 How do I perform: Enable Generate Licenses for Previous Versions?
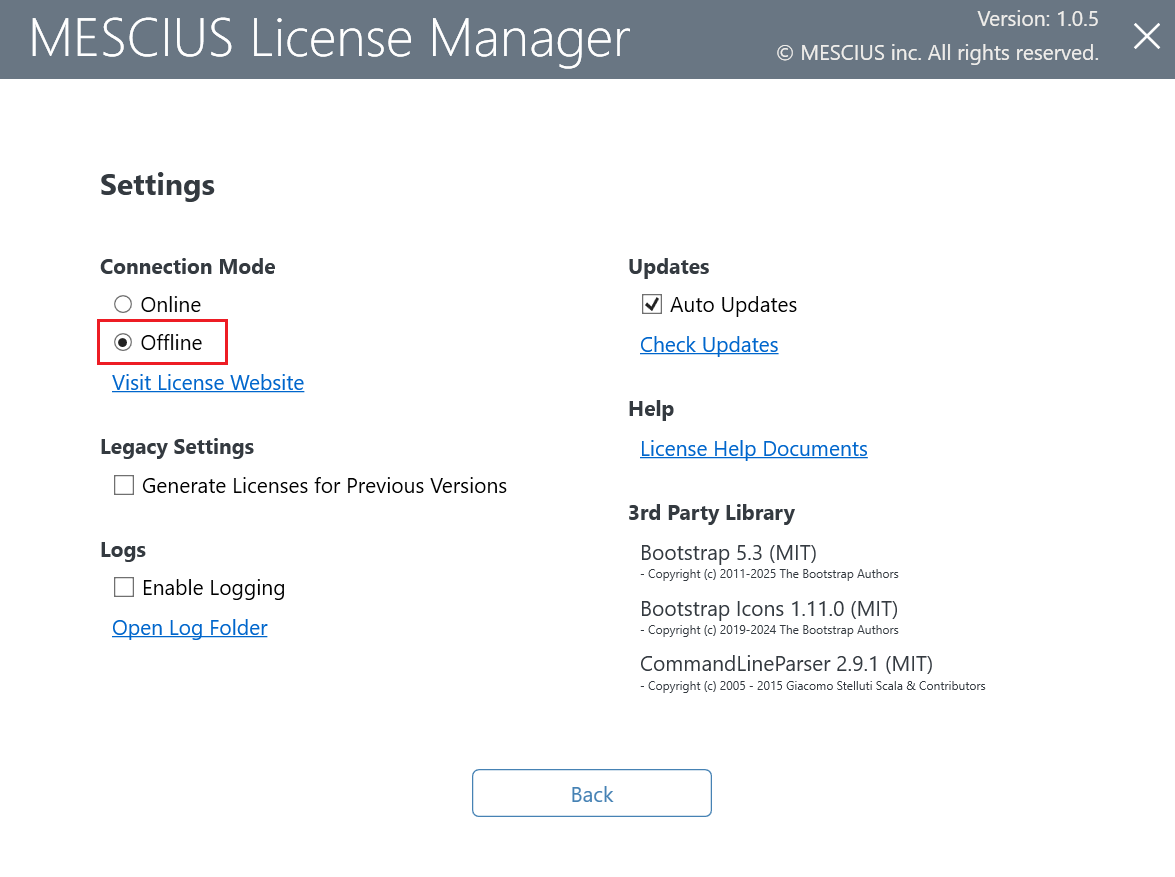pyautogui.click(x=124, y=486)
